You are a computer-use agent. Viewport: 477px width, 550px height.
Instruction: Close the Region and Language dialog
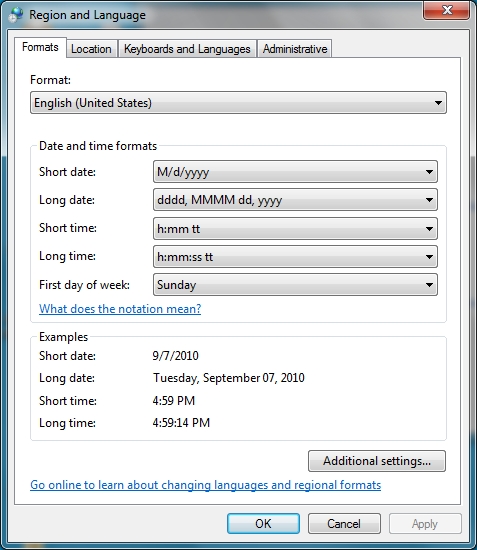(x=446, y=10)
